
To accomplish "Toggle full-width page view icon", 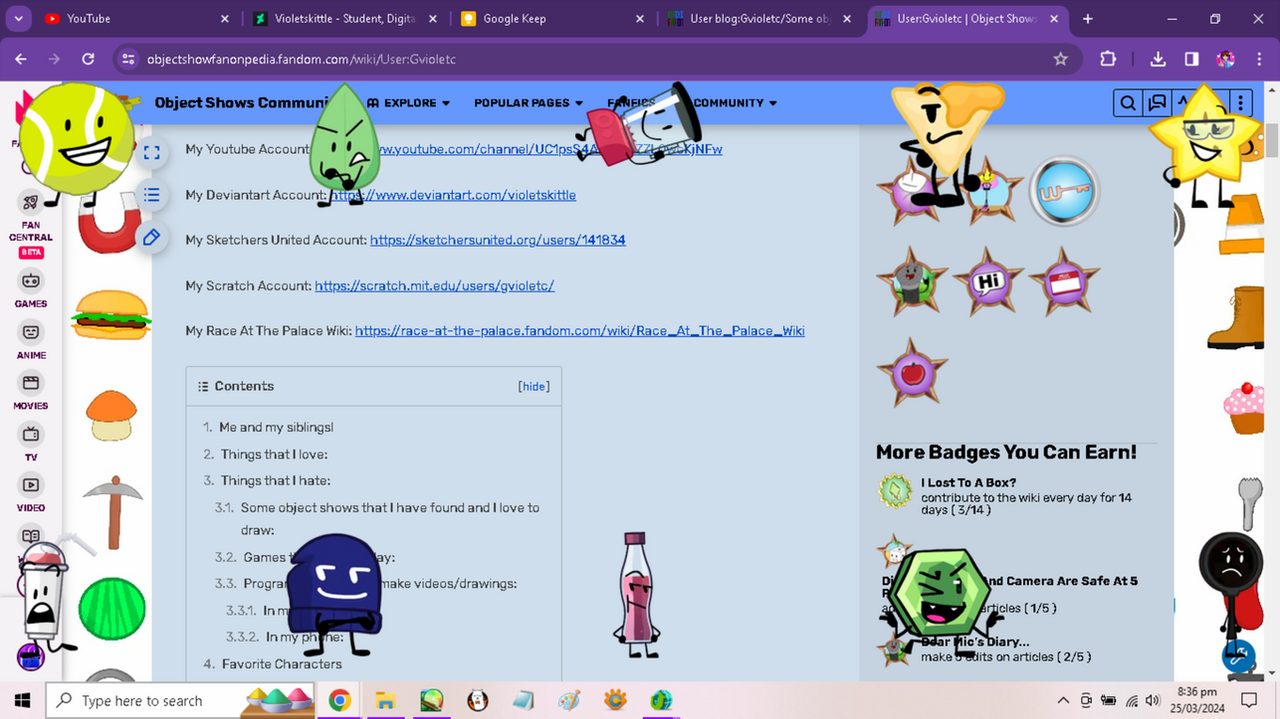I will (x=152, y=152).
